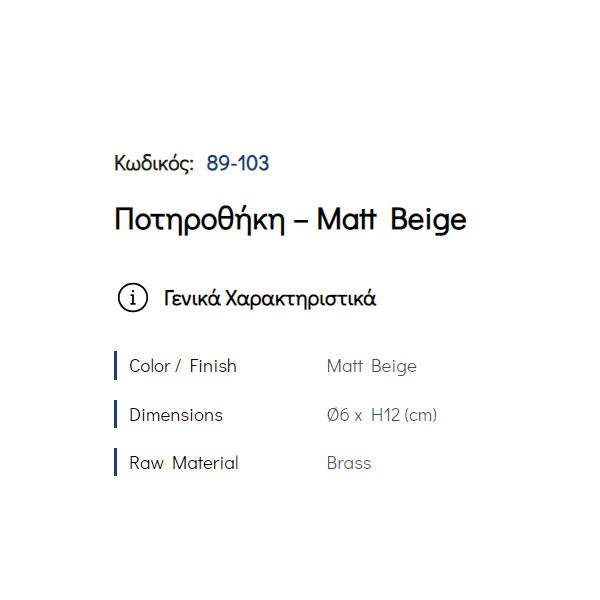Click the Raw Material label
The height and width of the screenshot is (600, 600).
[184, 463]
